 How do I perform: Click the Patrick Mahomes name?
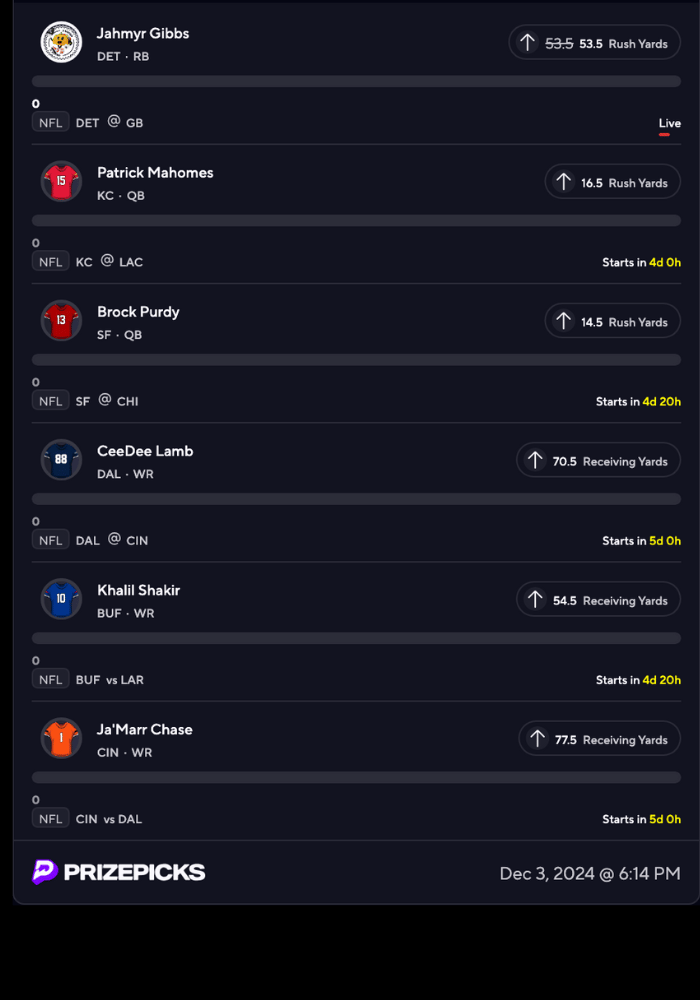155,173
